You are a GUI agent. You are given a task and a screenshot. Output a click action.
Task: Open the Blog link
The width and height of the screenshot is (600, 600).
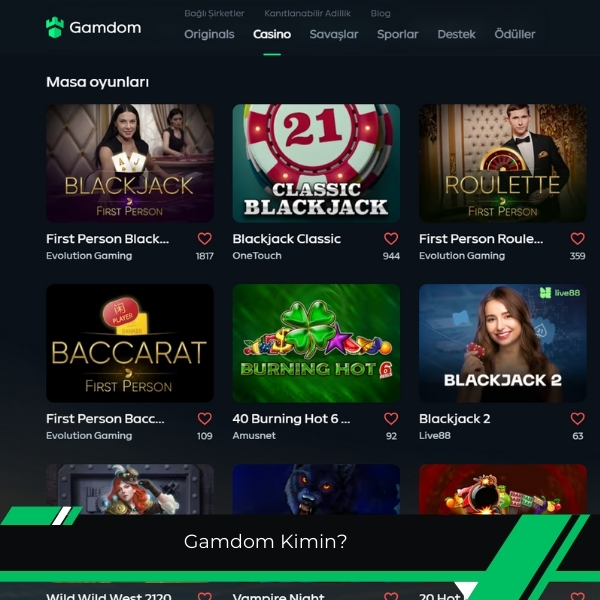[x=380, y=13]
